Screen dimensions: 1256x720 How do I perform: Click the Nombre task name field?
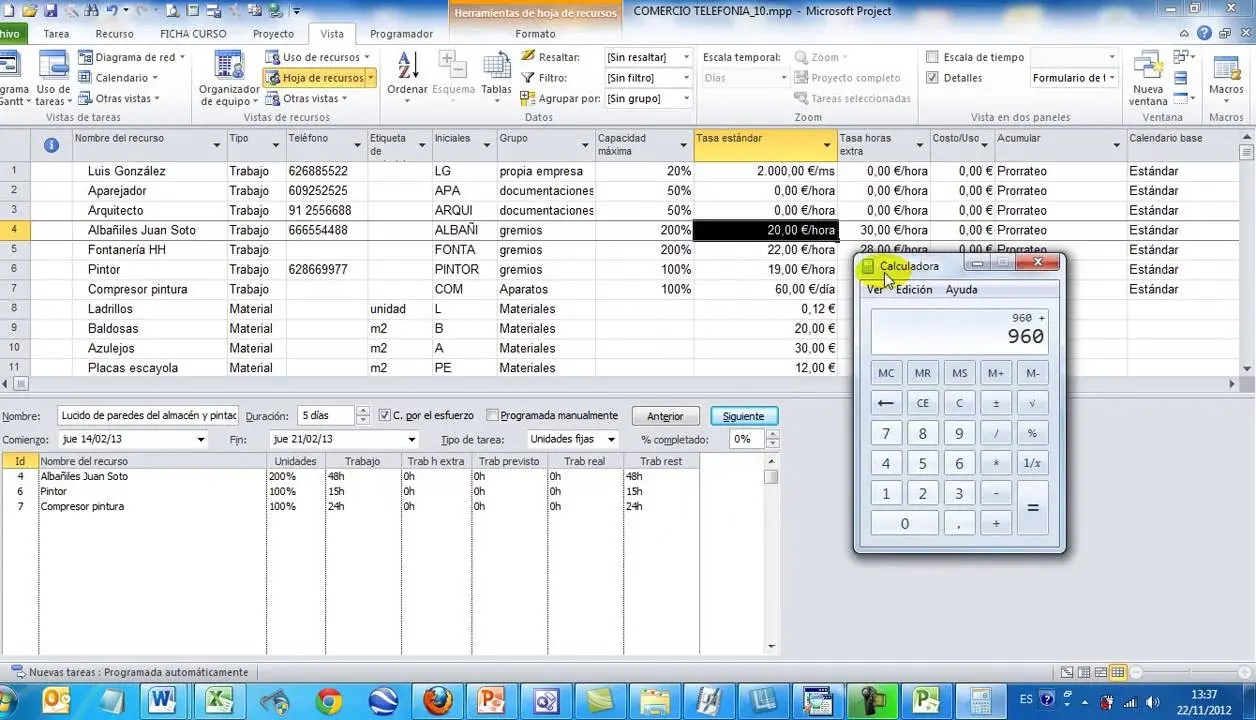pos(148,416)
